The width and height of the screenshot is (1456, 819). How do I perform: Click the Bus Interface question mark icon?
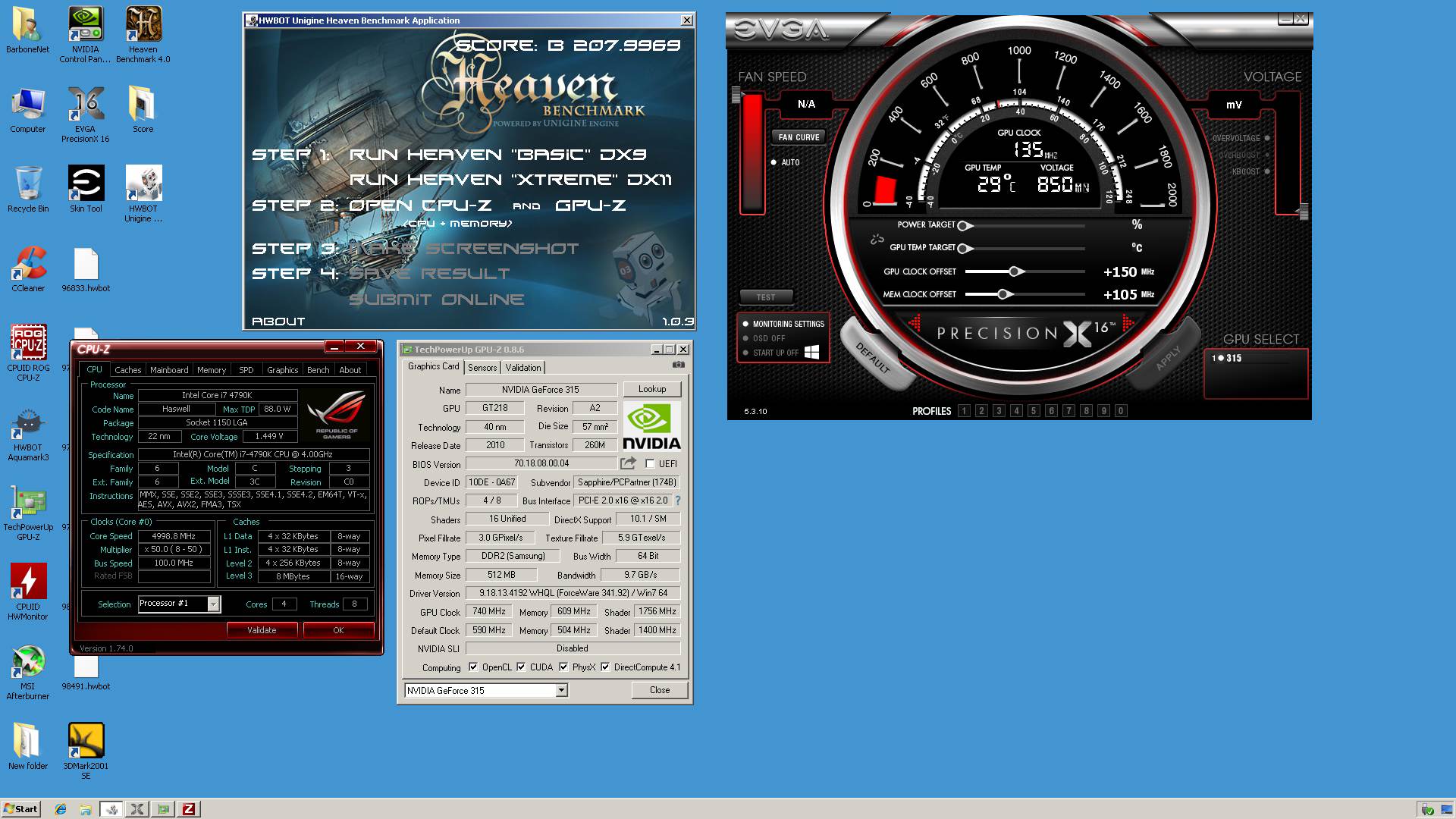677,500
